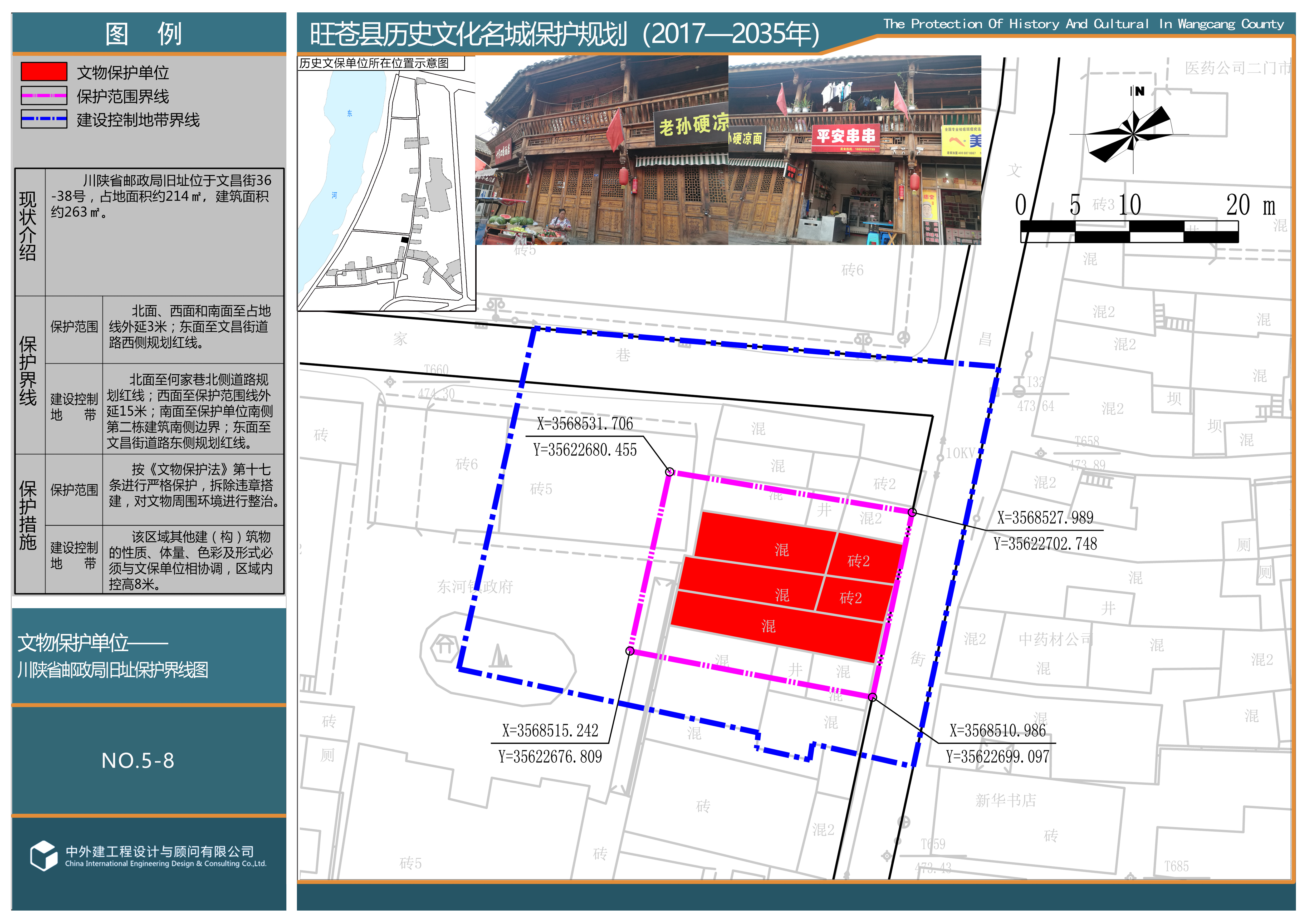Click the 图例 legend header
The width and height of the screenshot is (1307, 924).
point(143,33)
